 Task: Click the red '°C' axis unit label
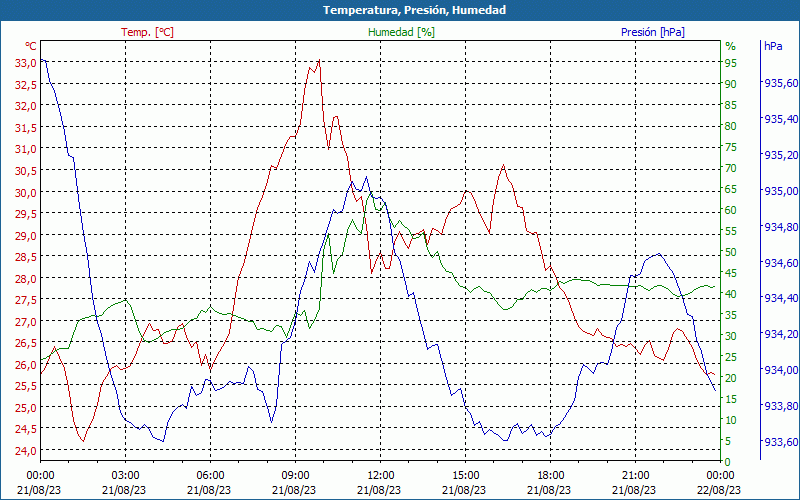pyautogui.click(x=31, y=46)
